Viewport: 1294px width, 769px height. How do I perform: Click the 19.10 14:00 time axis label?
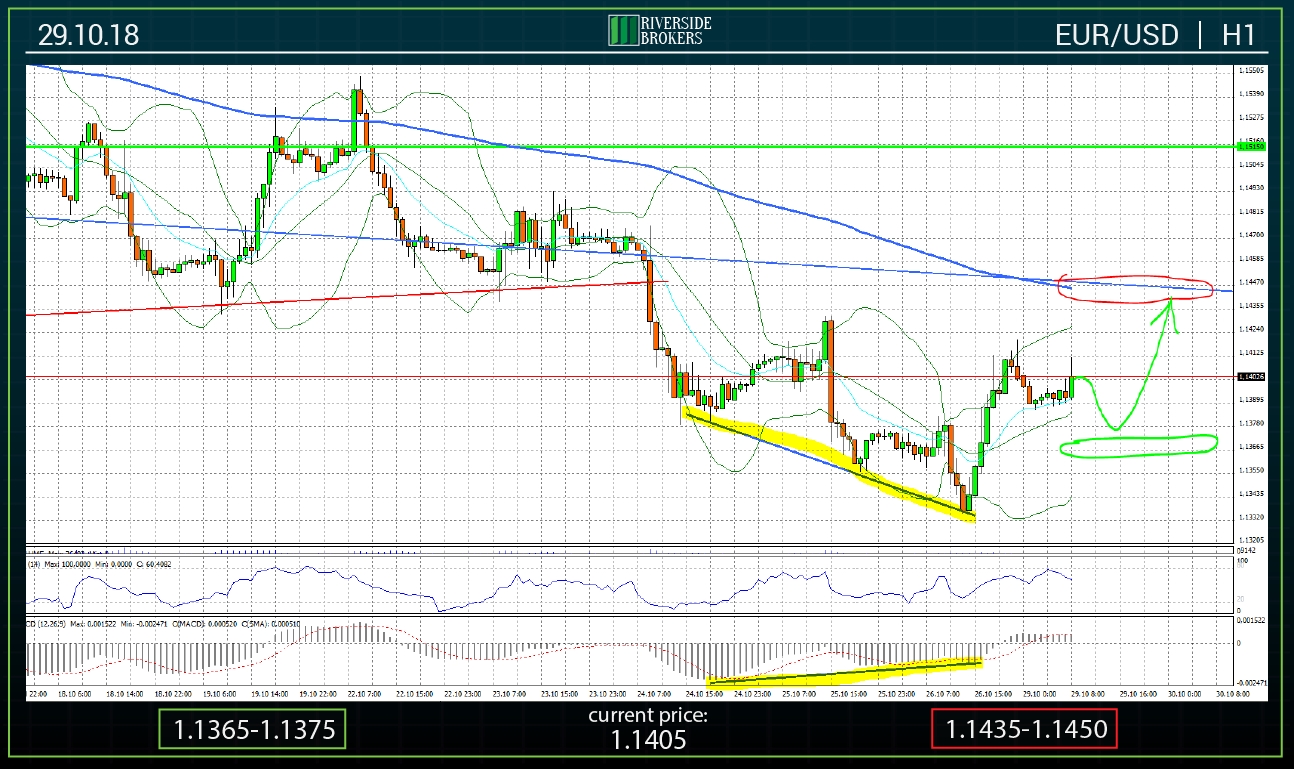click(x=270, y=693)
